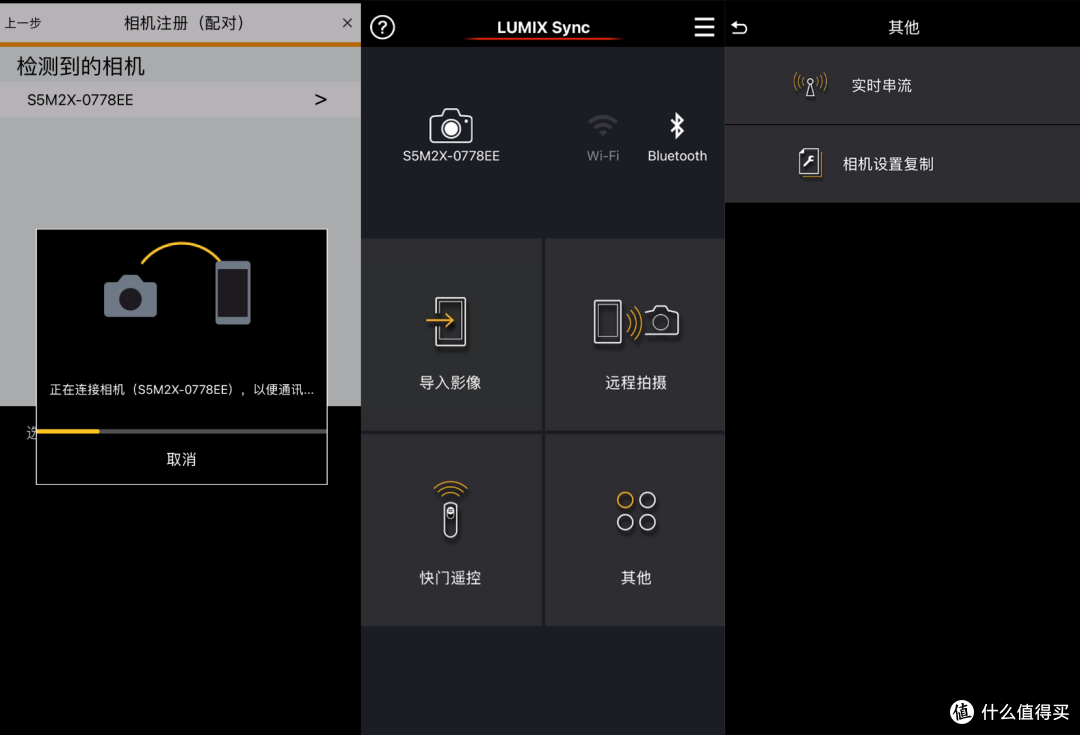Open the help question mark icon
1080x735 pixels.
(382, 28)
